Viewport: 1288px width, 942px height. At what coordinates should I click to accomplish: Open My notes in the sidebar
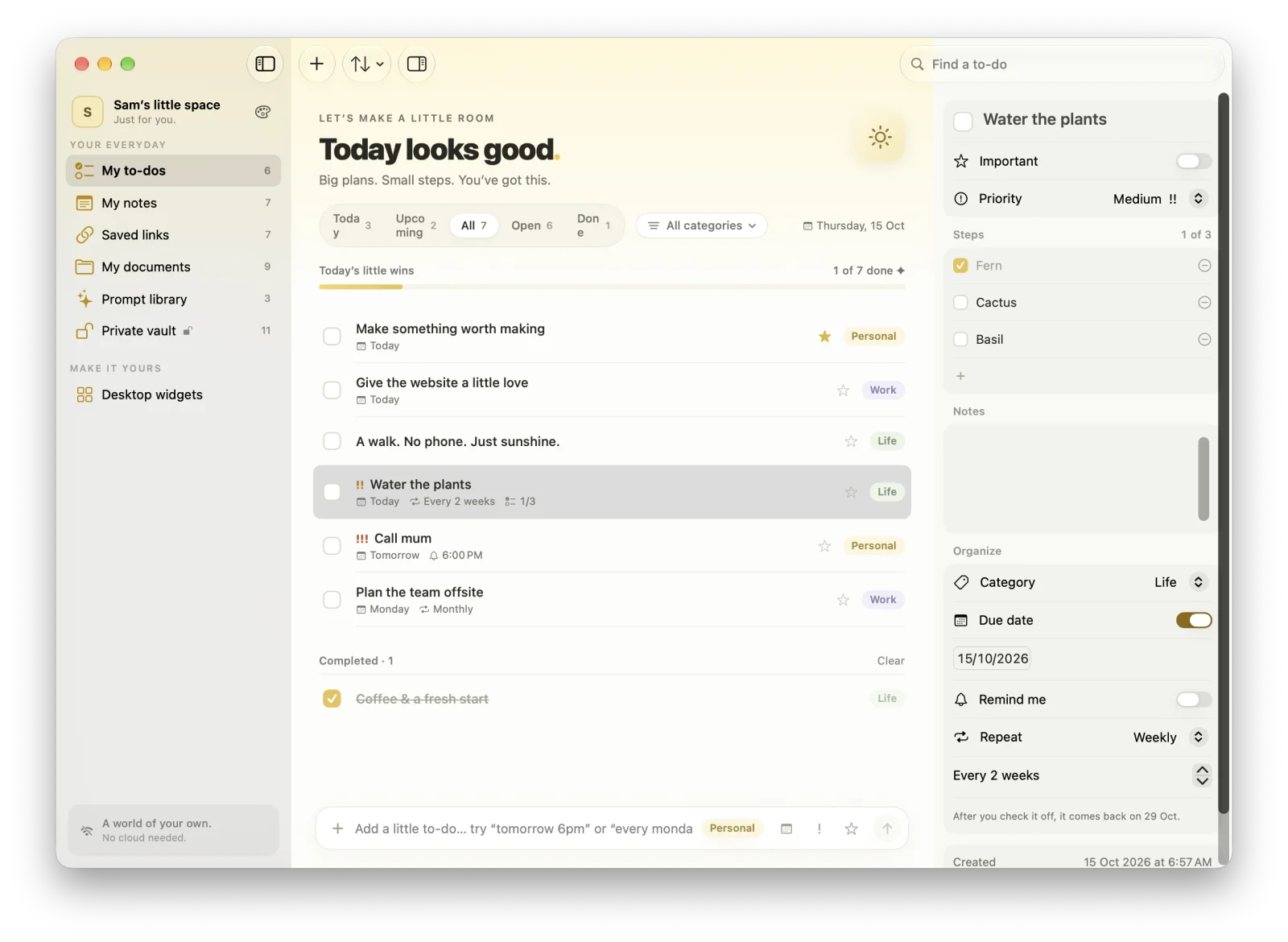173,203
